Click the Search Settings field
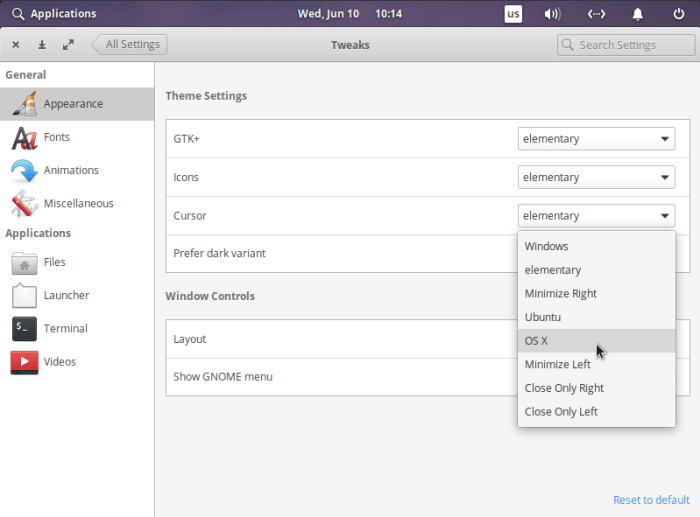700x517 pixels. point(628,45)
